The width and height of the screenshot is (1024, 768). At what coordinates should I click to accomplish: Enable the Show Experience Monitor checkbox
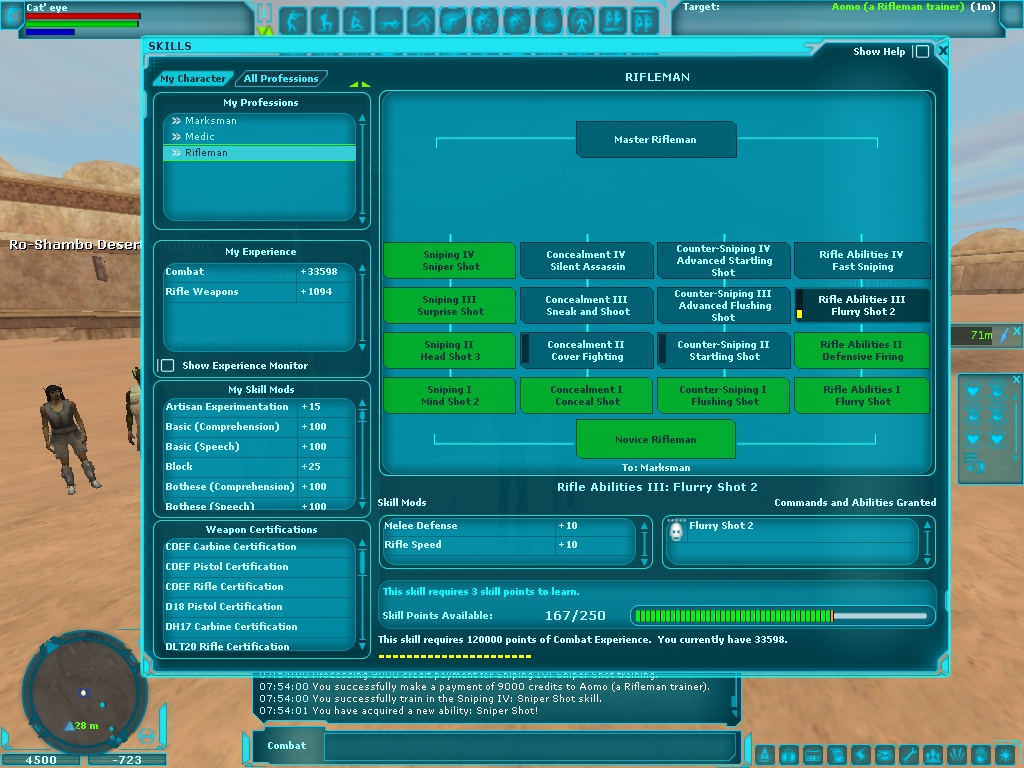[x=168, y=366]
